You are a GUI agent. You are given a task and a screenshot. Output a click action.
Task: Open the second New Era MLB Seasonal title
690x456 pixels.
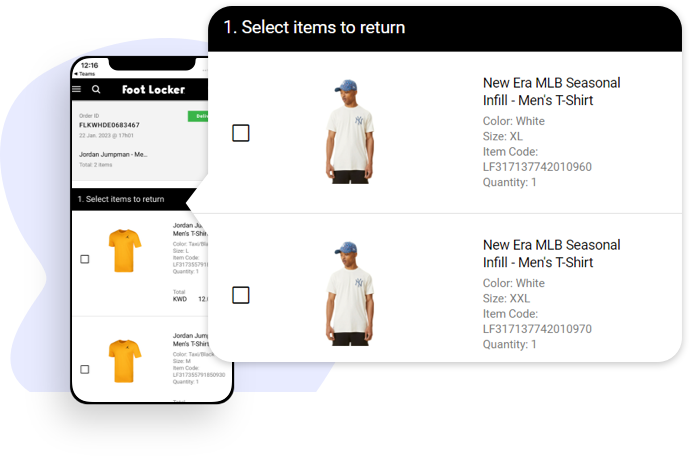point(551,253)
